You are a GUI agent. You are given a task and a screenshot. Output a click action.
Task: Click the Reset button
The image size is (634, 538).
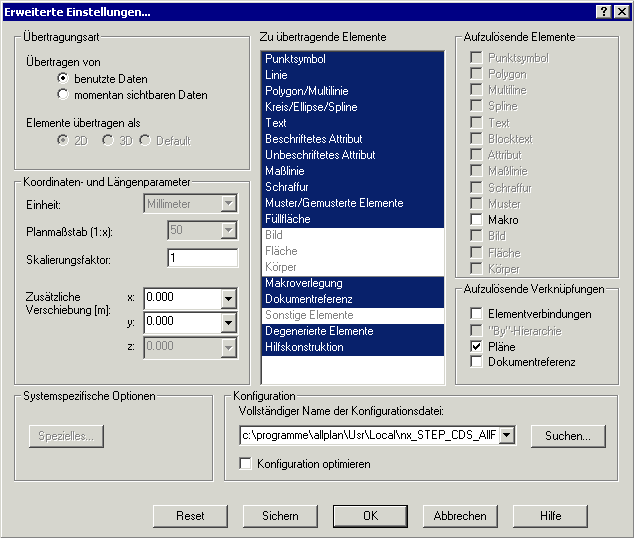tap(190, 516)
